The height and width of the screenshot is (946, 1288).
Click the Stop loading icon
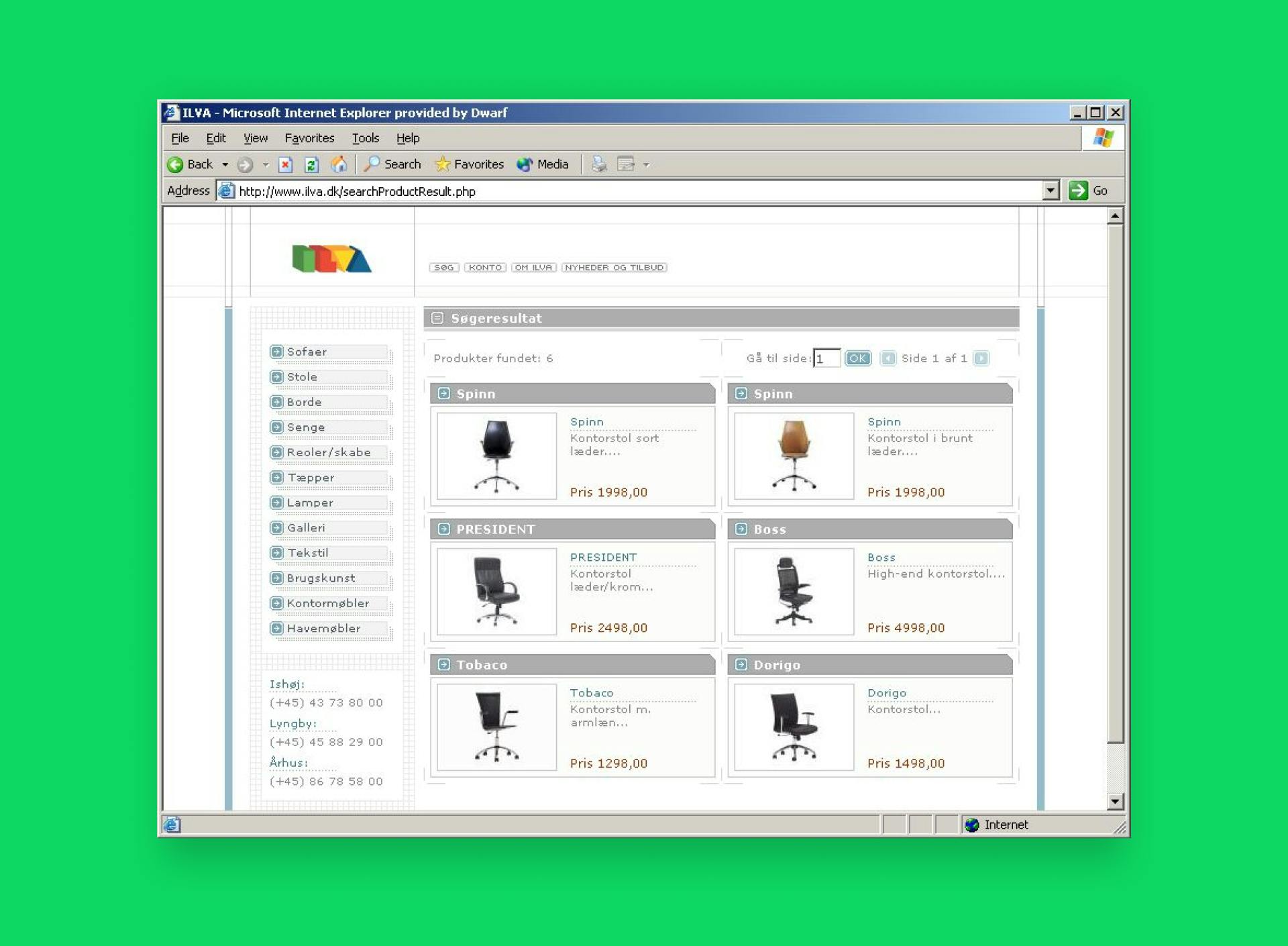(x=285, y=164)
